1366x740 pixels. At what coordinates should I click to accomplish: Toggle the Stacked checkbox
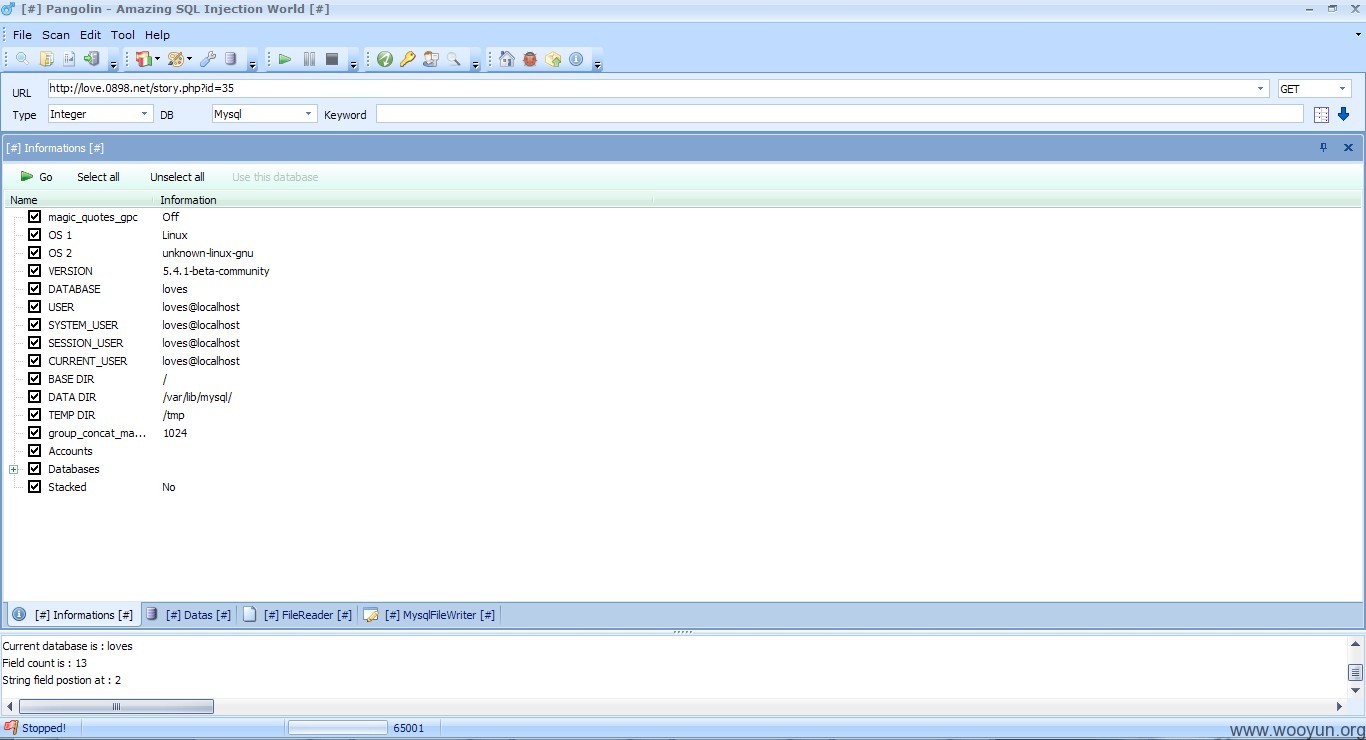[35, 487]
